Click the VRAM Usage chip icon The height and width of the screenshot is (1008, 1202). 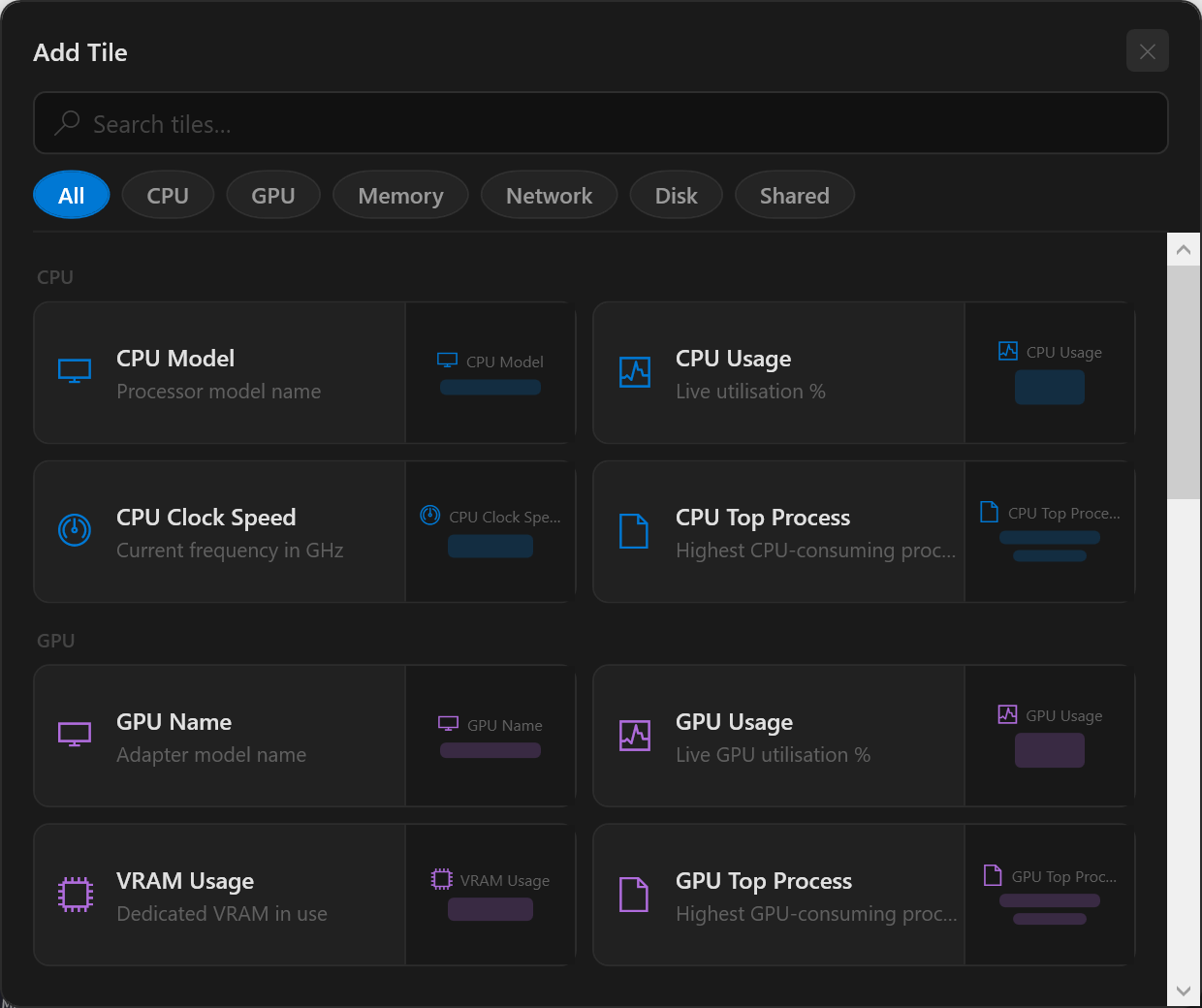(74, 893)
